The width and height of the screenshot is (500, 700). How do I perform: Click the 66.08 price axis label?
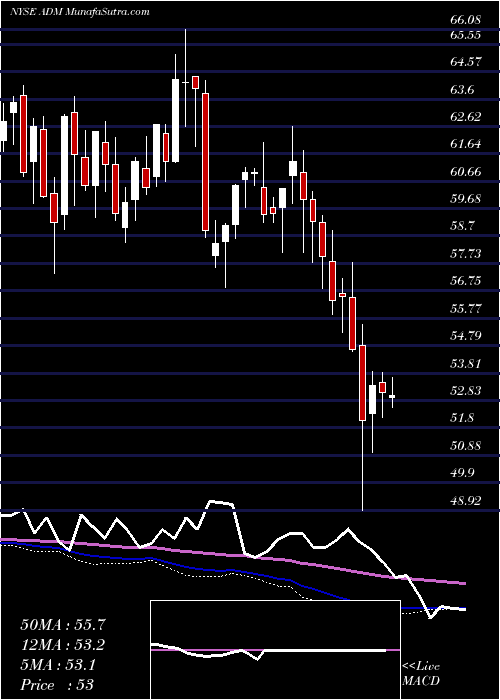click(x=466, y=21)
